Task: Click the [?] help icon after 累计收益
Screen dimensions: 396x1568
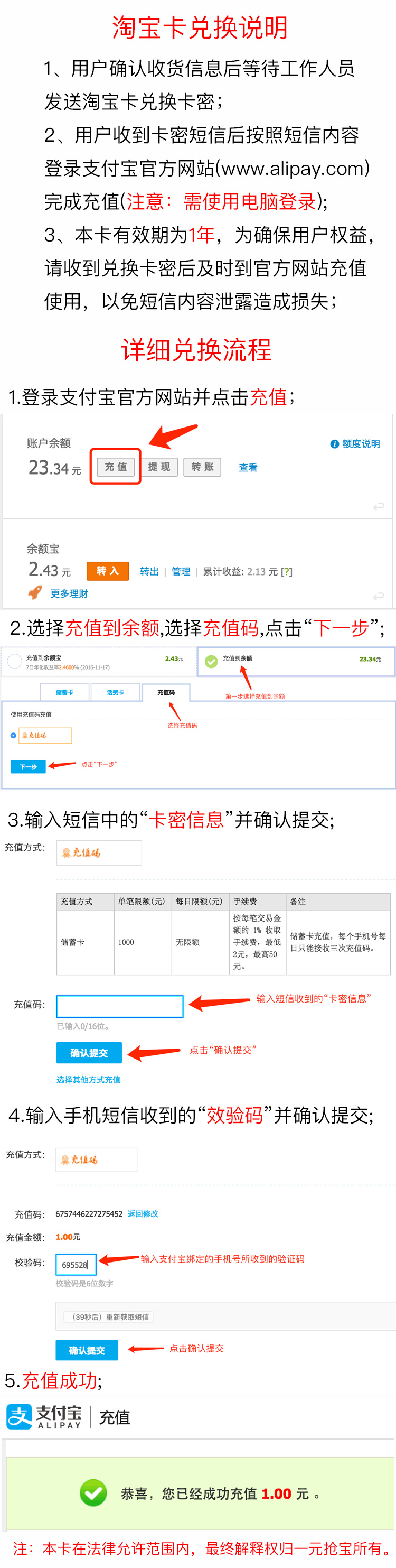Action: pos(287,572)
